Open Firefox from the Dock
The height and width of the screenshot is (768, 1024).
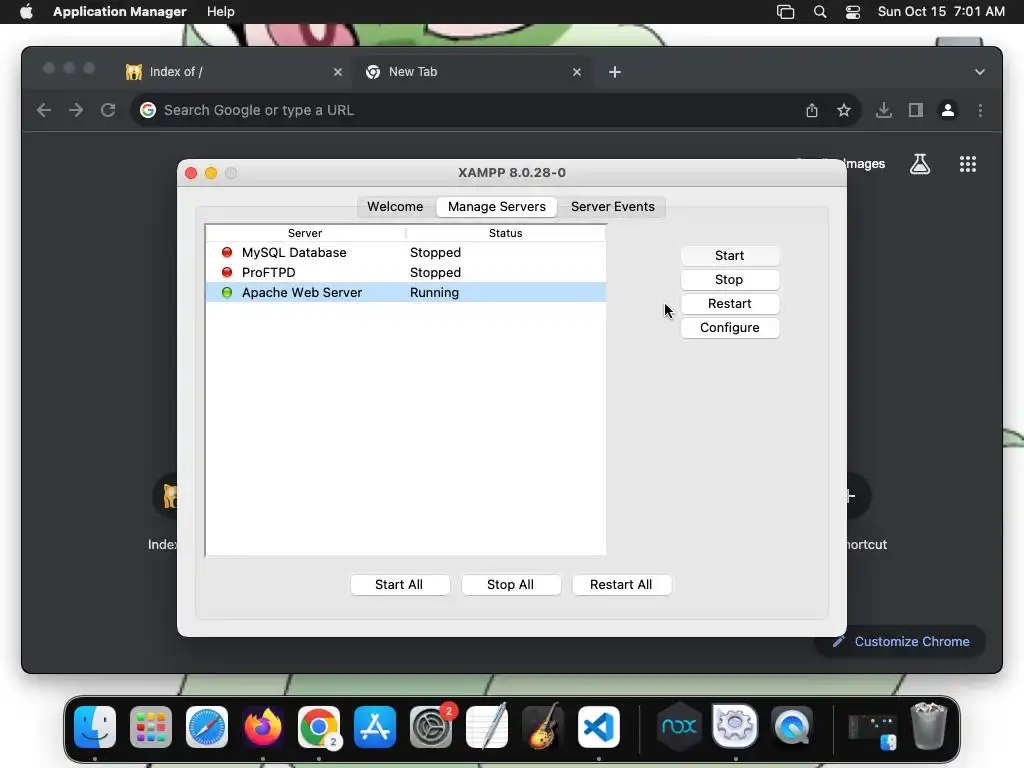point(263,727)
